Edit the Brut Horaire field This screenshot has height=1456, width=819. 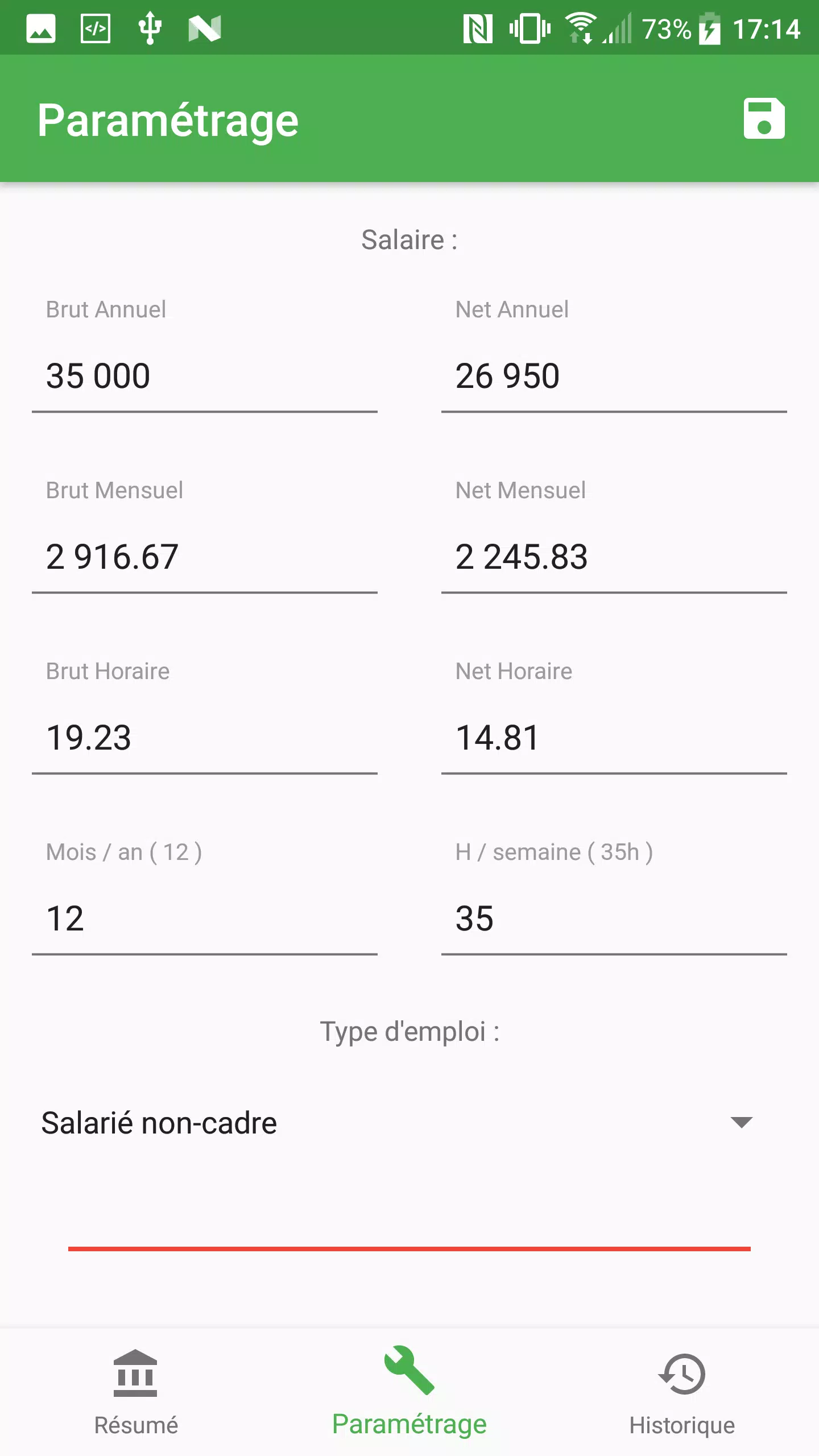point(205,738)
